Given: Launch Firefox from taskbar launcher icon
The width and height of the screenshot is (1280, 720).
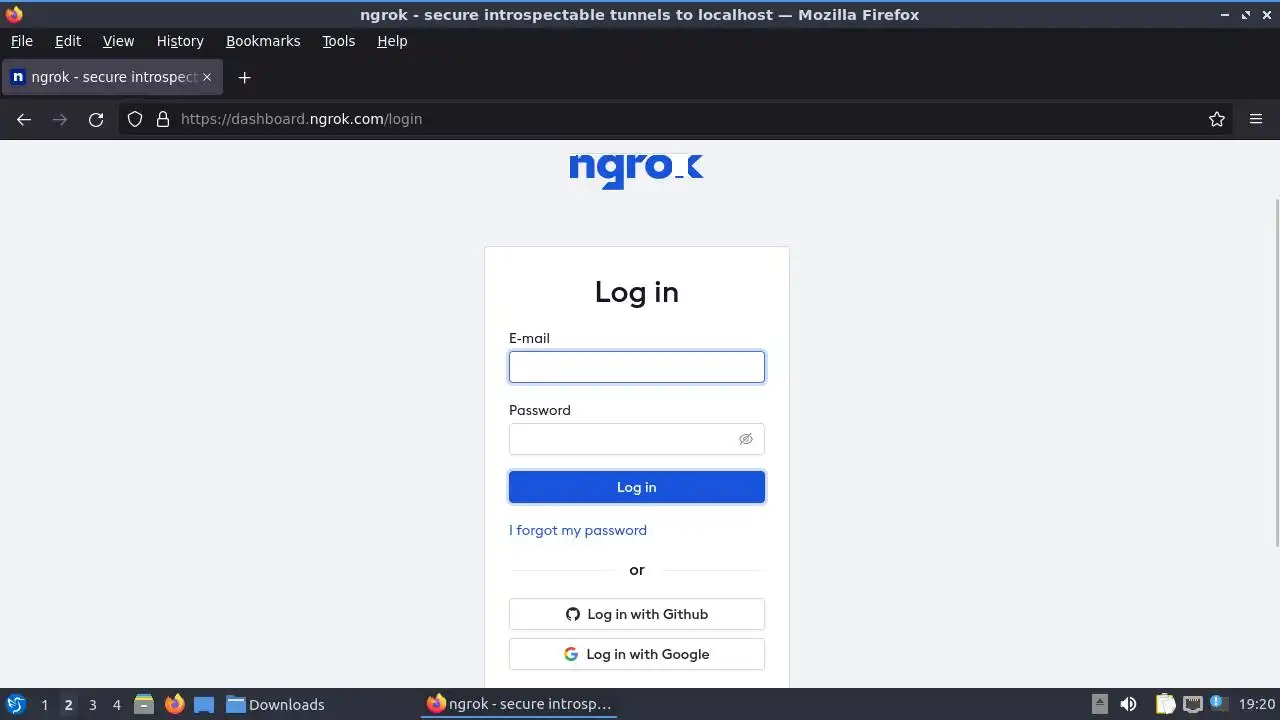Looking at the screenshot, I should 175,704.
